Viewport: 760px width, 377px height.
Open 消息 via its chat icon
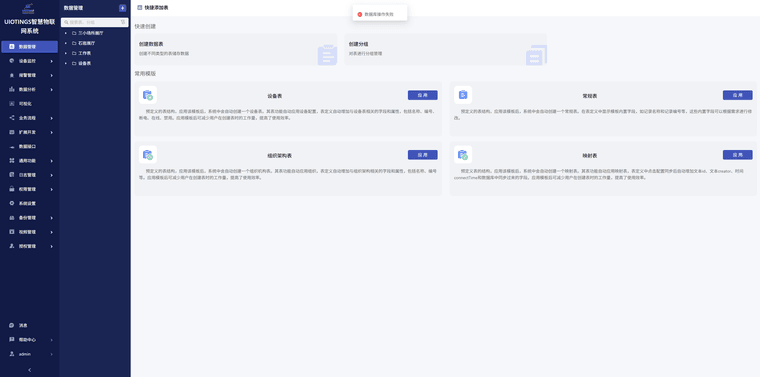pos(12,326)
